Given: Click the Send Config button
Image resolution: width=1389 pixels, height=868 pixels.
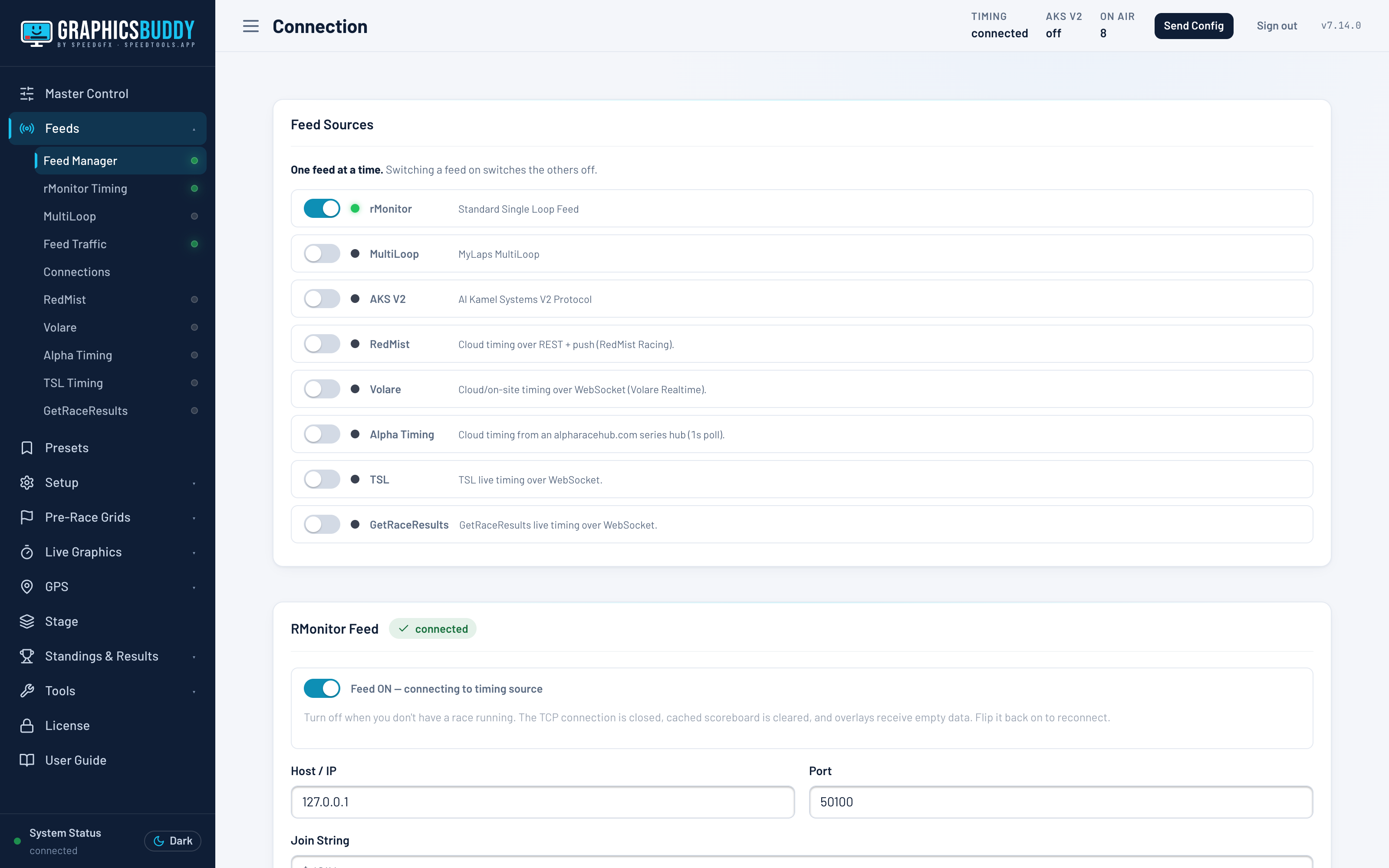Looking at the screenshot, I should (1193, 26).
